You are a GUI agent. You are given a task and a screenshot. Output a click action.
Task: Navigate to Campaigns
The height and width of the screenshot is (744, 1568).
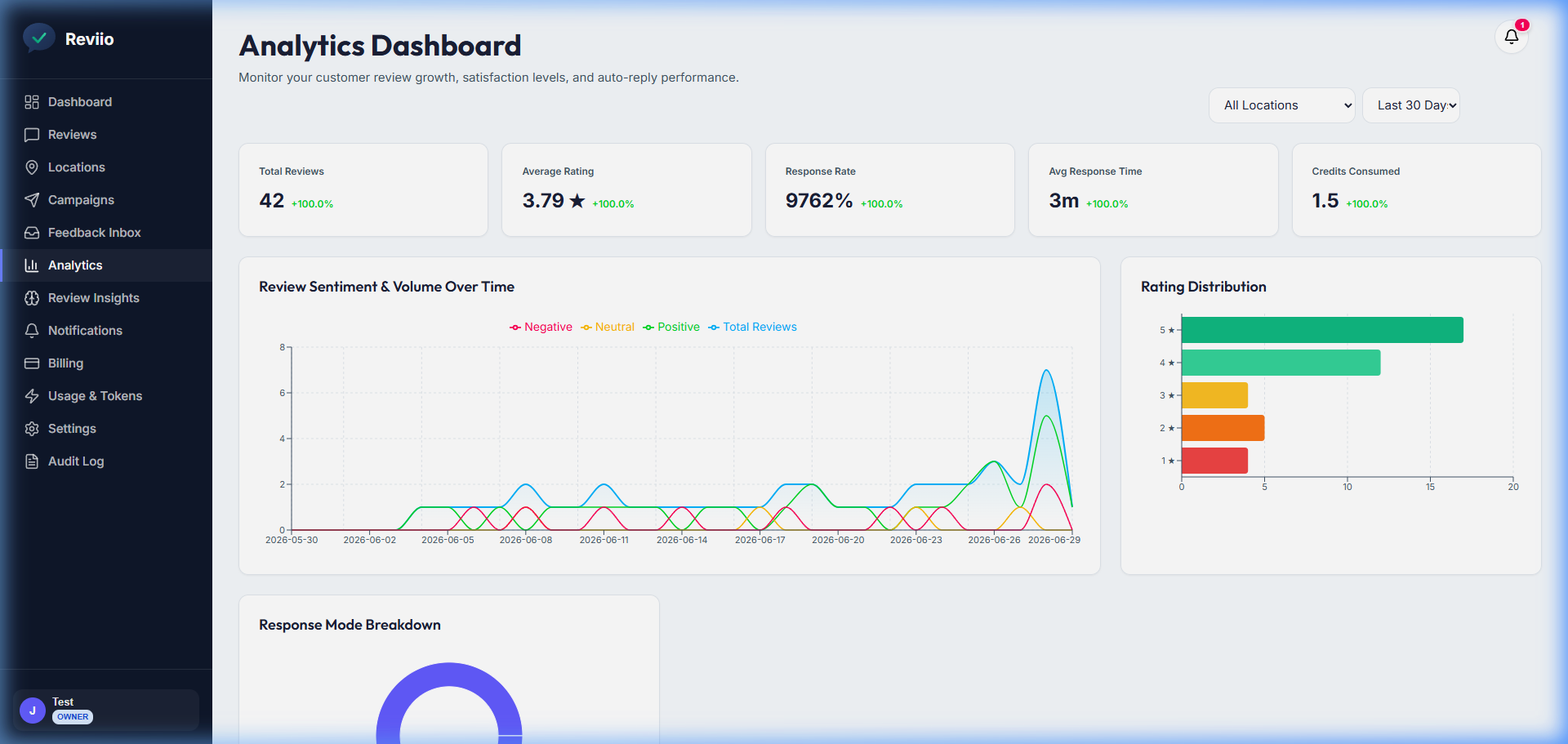point(106,200)
